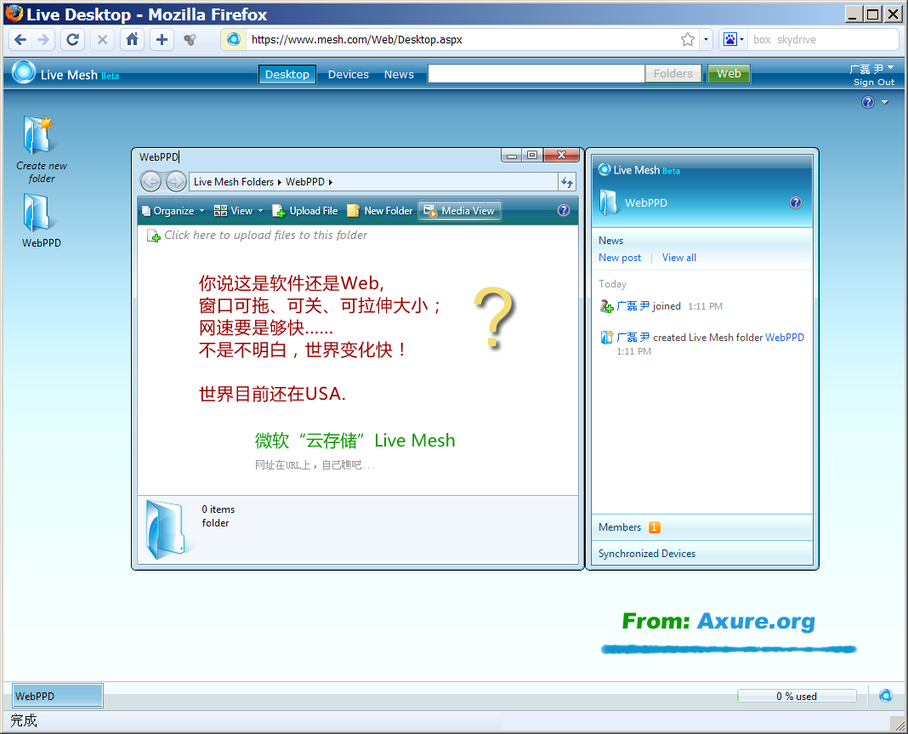Click help icon in WebPPD folder toolbar
This screenshot has width=908, height=734.
click(x=564, y=211)
